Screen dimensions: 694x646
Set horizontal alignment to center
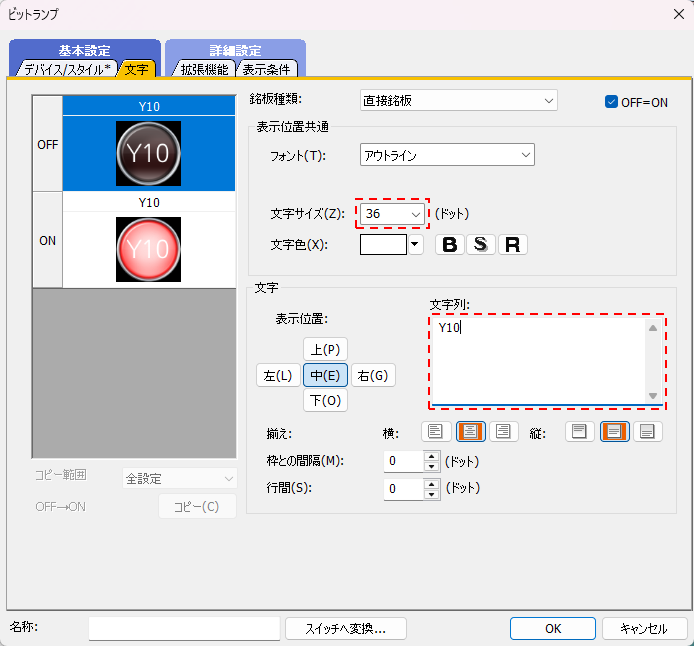tap(469, 432)
